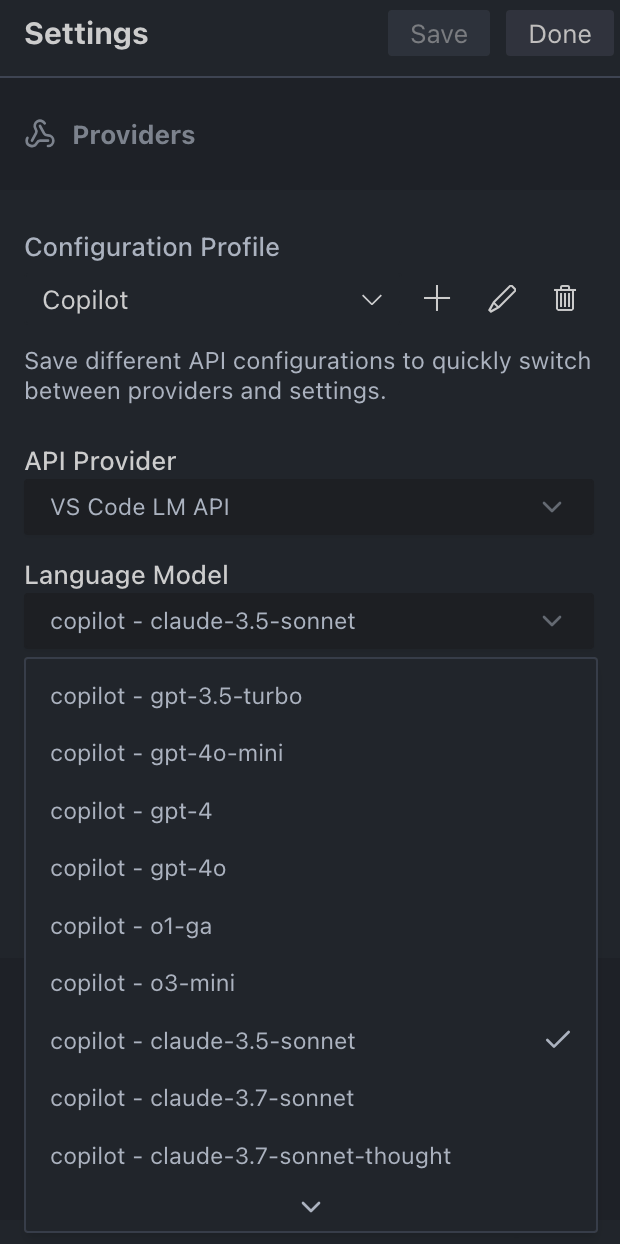
Task: Click the Save button
Action: [x=439, y=34]
